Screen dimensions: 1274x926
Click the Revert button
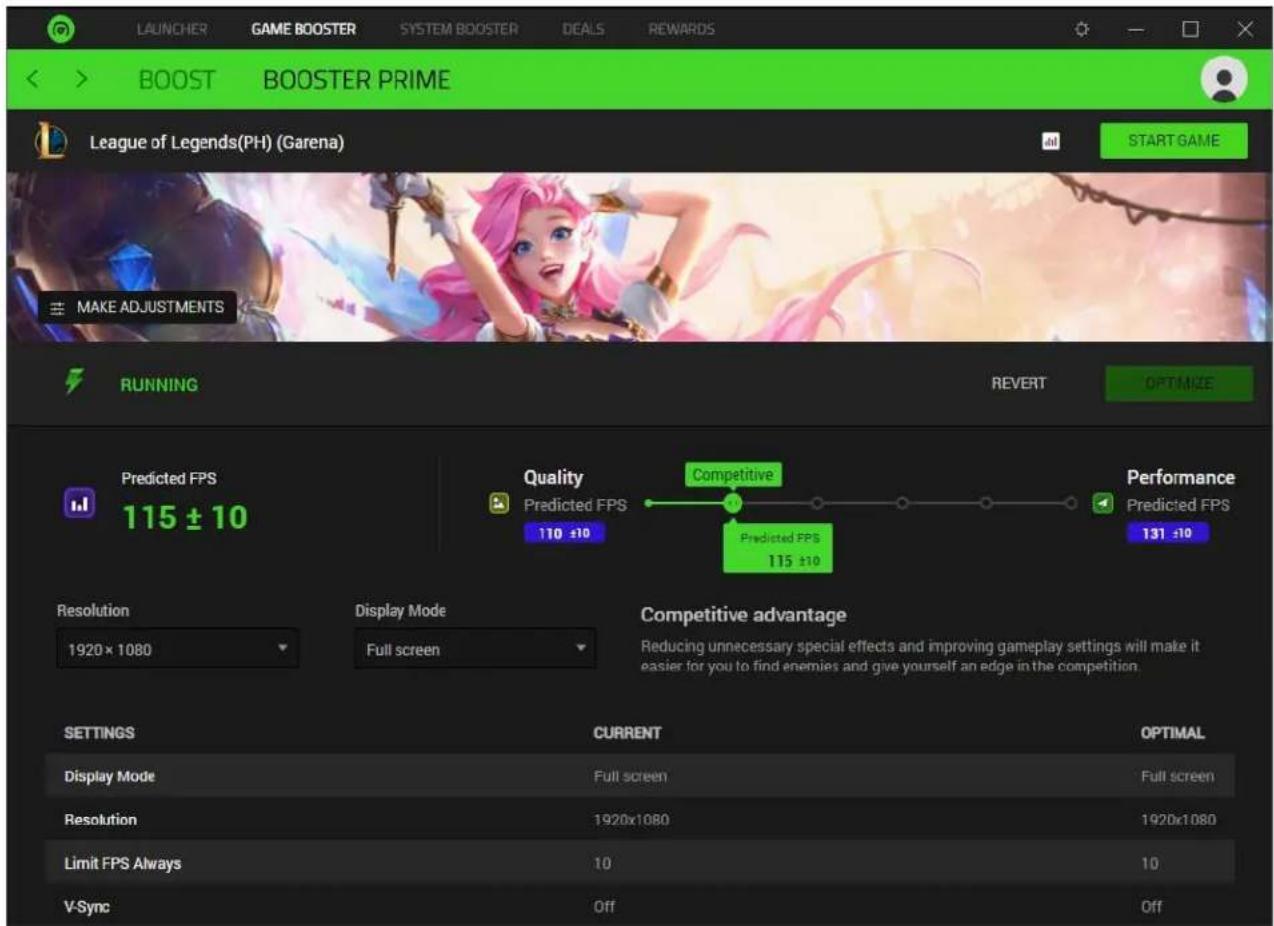[x=1019, y=383]
